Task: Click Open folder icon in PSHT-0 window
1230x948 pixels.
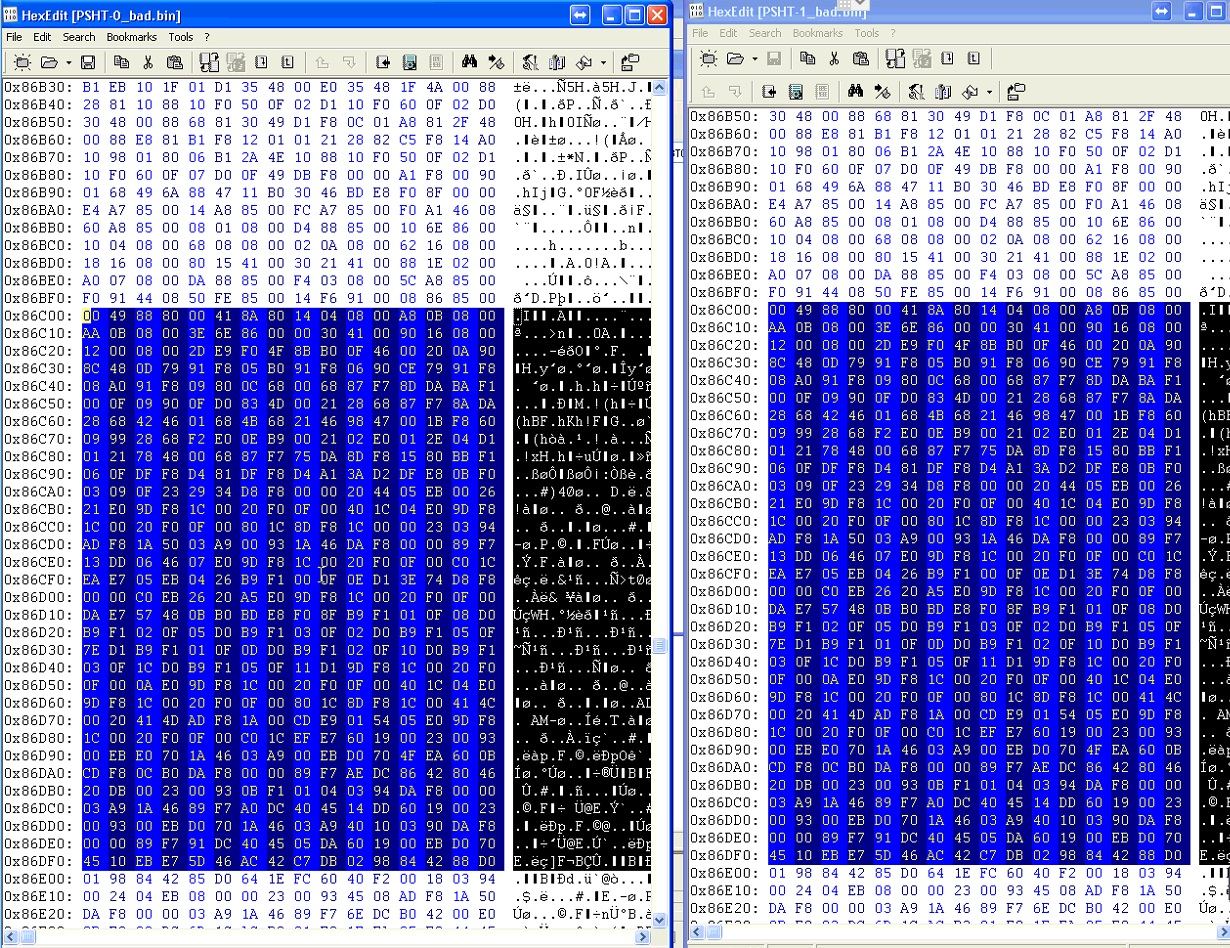Action: pyautogui.click(x=49, y=62)
